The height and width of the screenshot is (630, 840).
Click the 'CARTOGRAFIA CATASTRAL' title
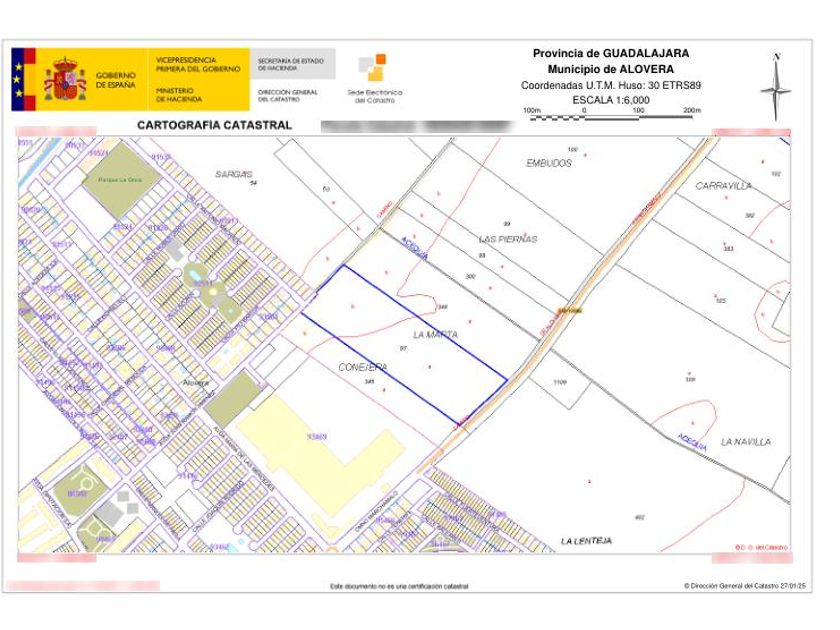point(214,125)
